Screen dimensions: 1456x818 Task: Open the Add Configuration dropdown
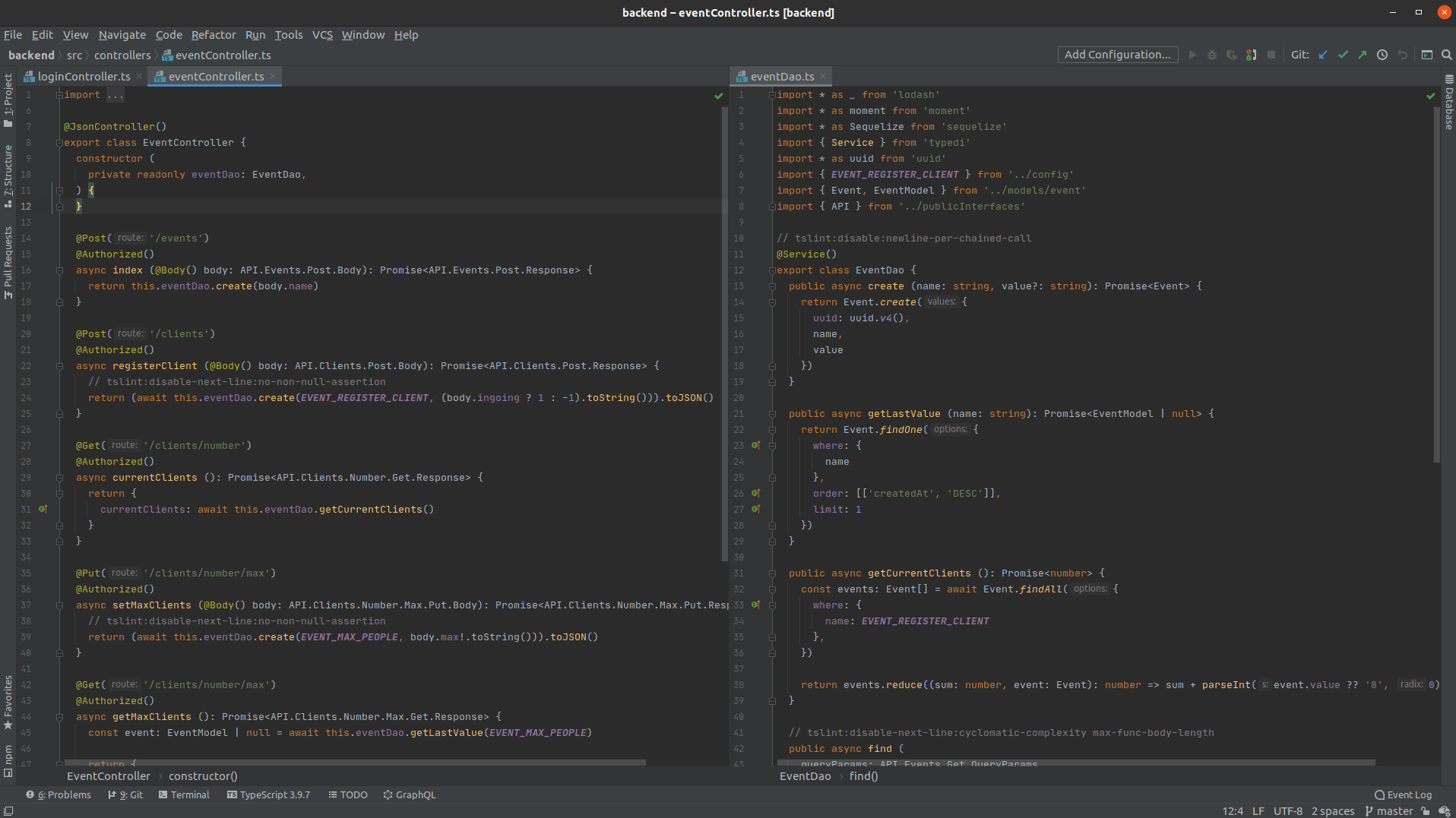click(1117, 54)
